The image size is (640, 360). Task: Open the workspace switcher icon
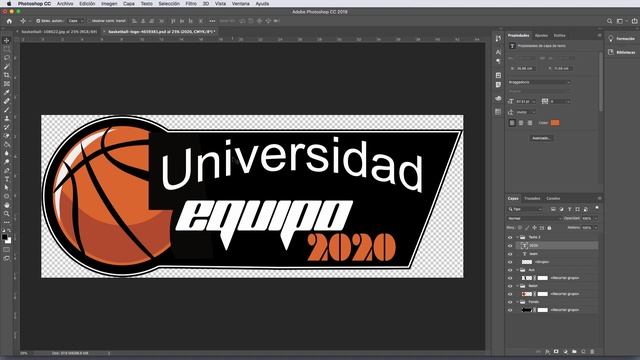[x=620, y=21]
